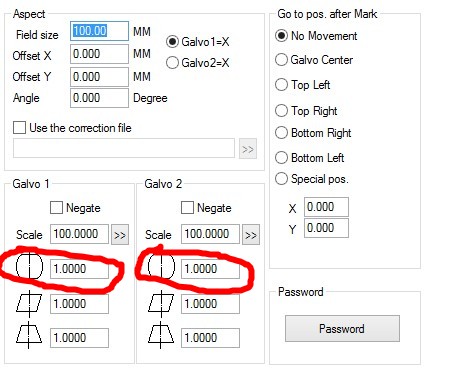464x385 pixels.
Task: Click the barrel distortion icon in Galvo 1
Action: (x=29, y=266)
